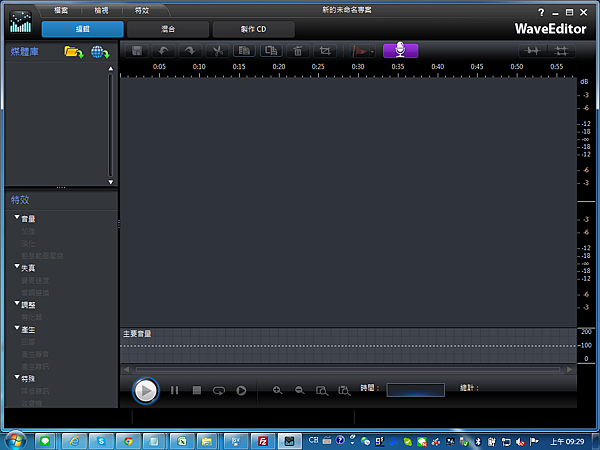600x450 pixels.
Task: Click the Save icon in the toolbar
Action: coord(137,51)
